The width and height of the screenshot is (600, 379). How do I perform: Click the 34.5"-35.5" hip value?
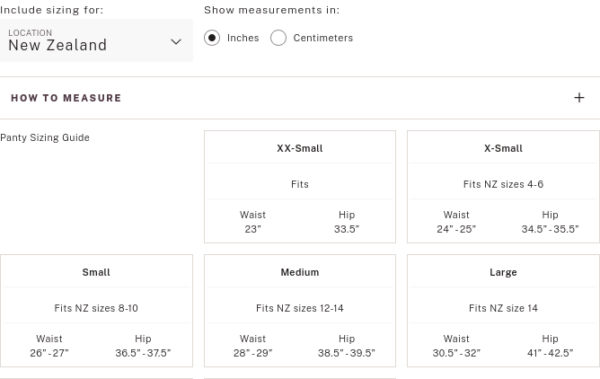coord(550,229)
